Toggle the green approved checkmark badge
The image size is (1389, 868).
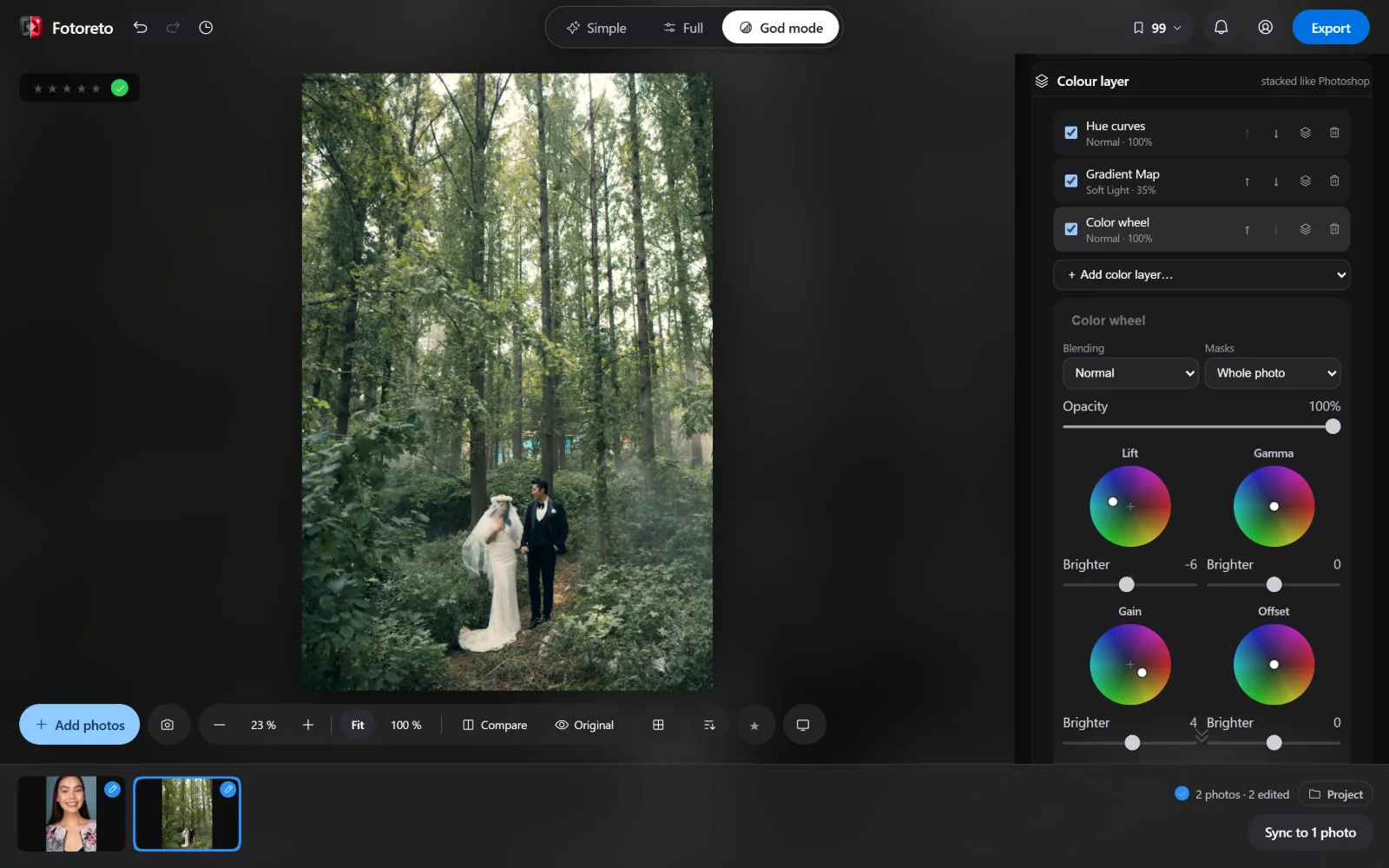[x=120, y=88]
